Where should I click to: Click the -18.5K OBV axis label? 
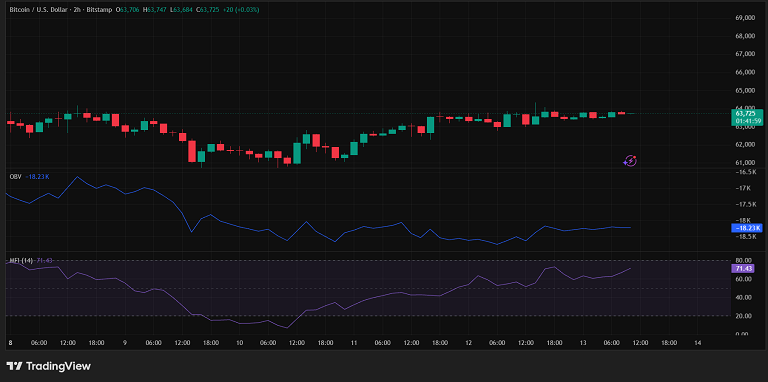click(x=746, y=237)
